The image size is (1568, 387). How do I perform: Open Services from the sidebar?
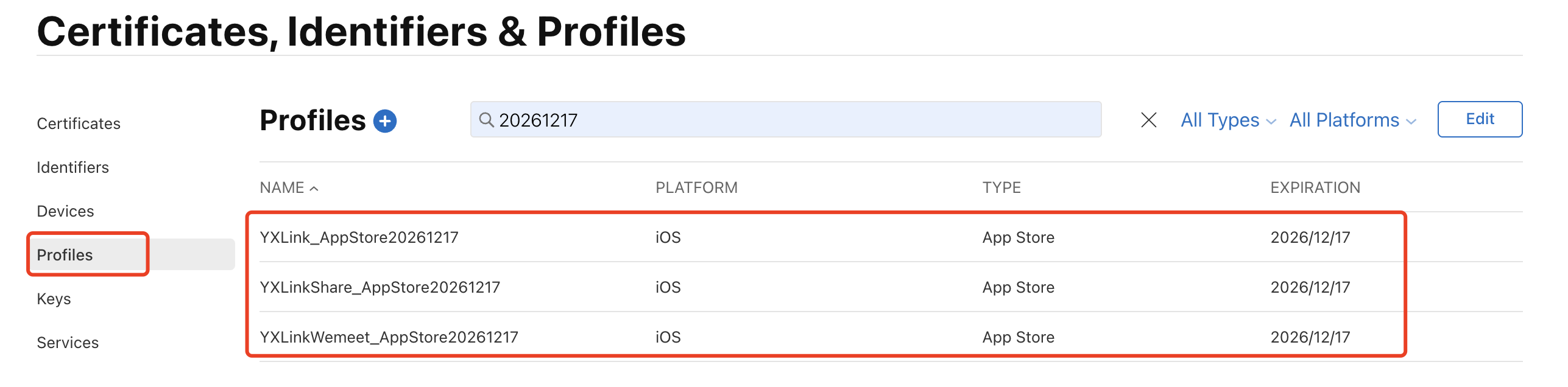[x=68, y=343]
